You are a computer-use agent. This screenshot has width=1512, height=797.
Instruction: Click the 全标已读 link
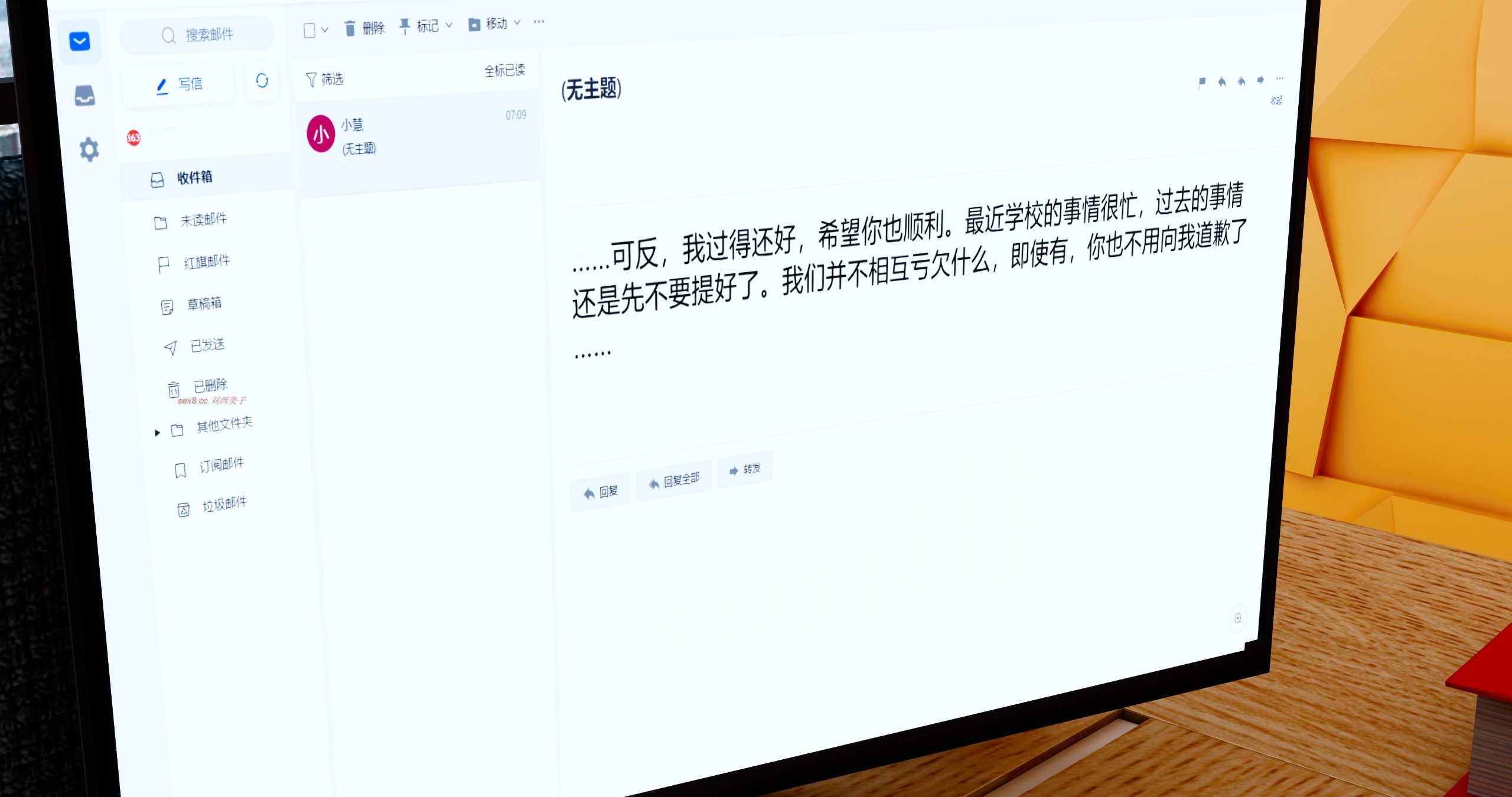pyautogui.click(x=504, y=70)
